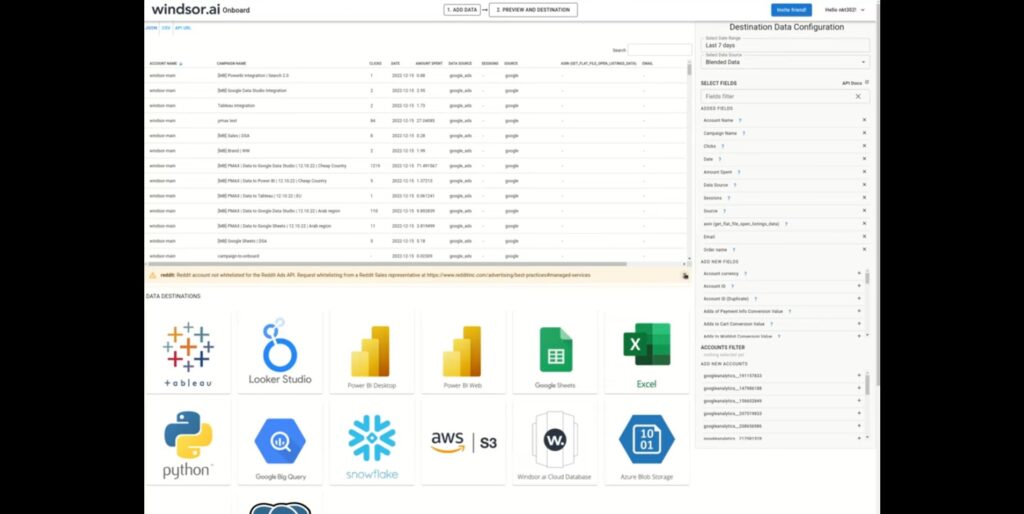Remove Order name field
Screen dimensions: 1024x514
click(x=864, y=249)
